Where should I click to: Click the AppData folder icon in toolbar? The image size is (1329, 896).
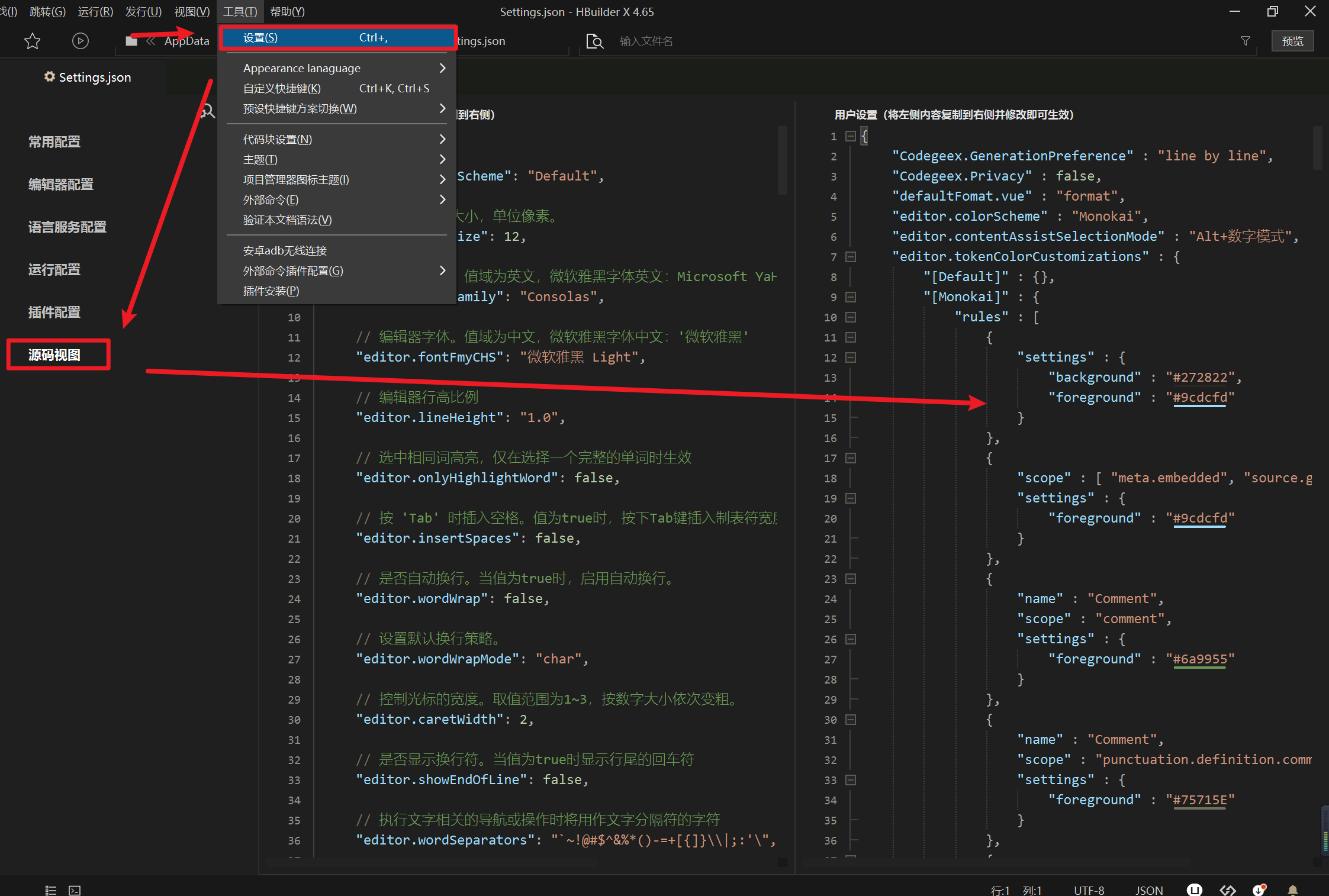point(131,40)
